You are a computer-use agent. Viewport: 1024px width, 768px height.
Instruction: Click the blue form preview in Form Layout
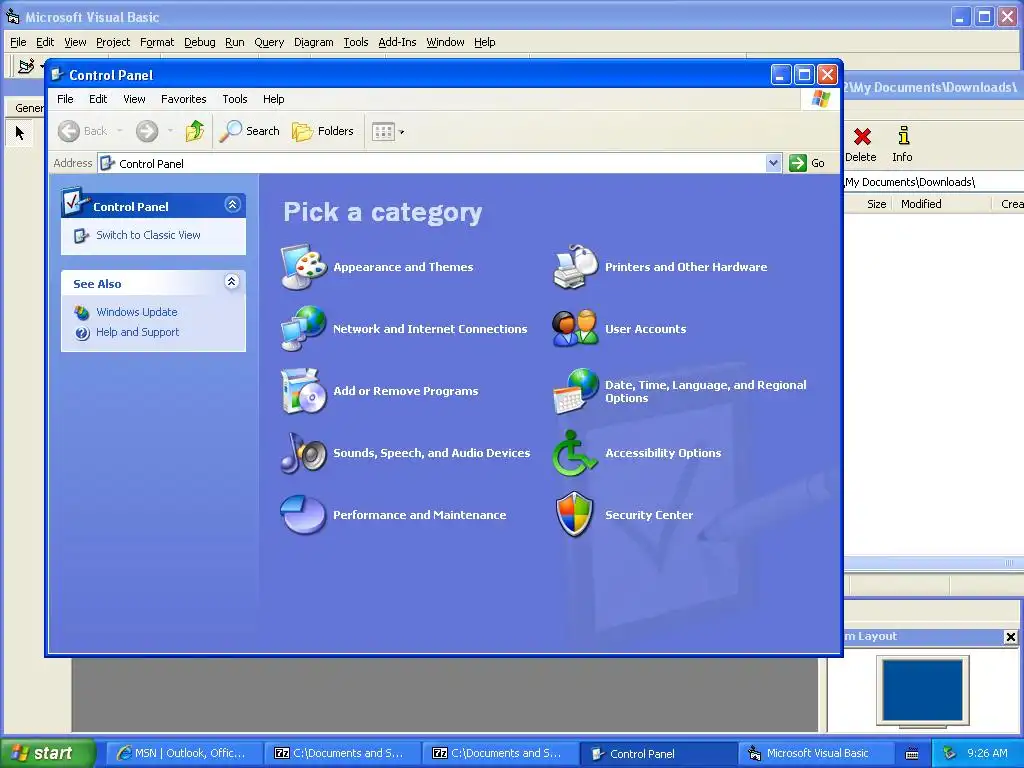pyautogui.click(x=922, y=690)
